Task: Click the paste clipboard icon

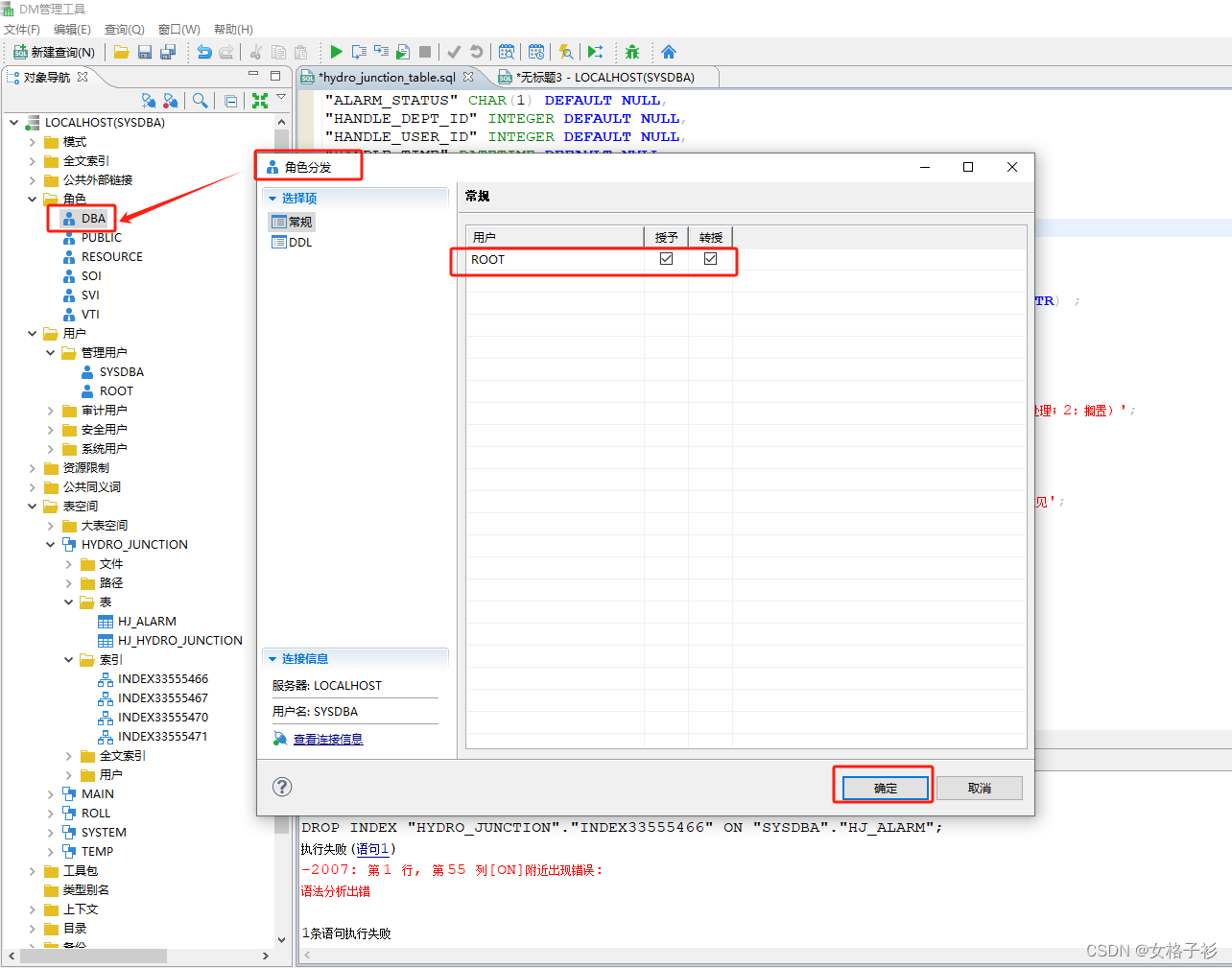Action: (x=300, y=52)
